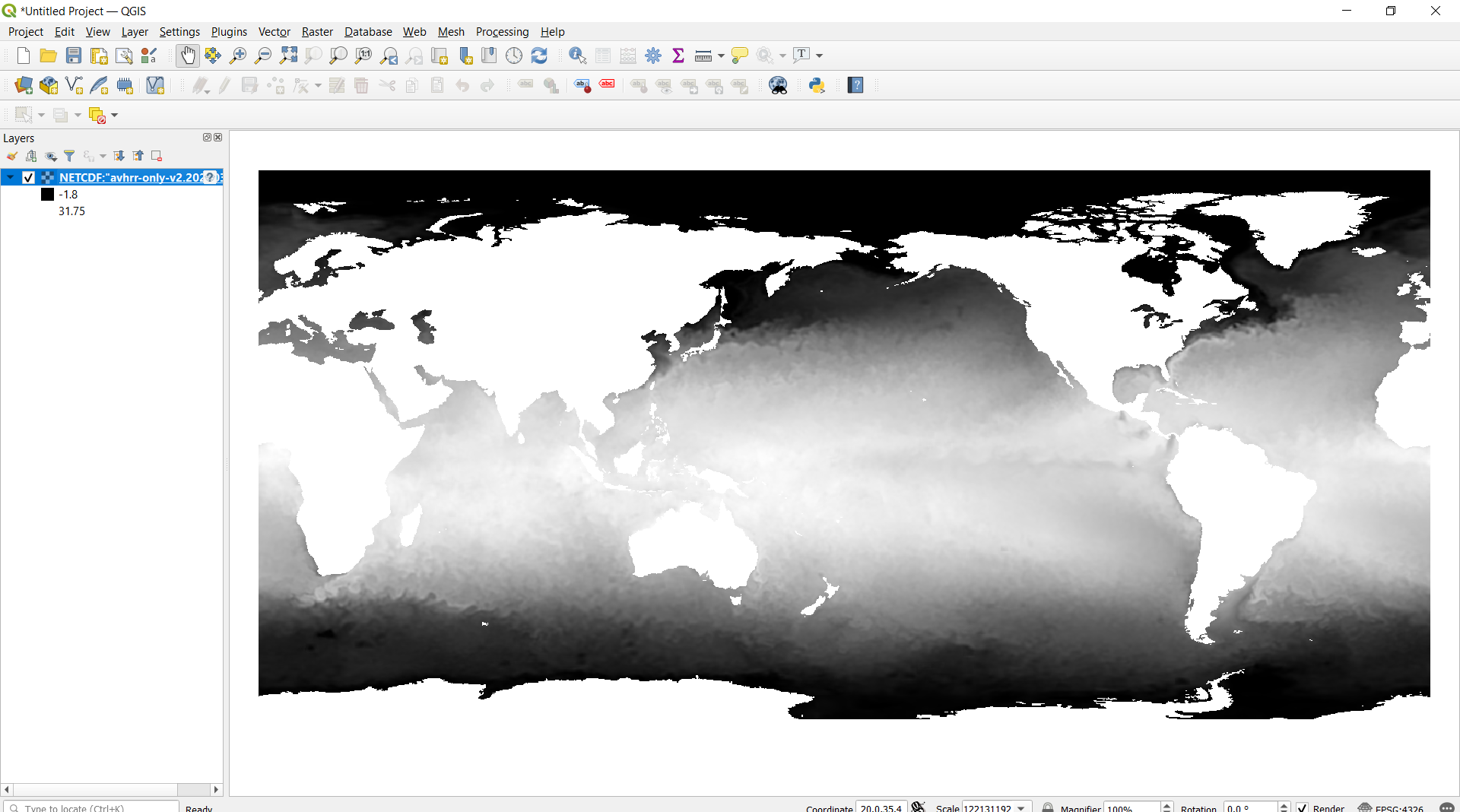This screenshot has height=812, width=1460.
Task: Select the Zoom In tool
Action: [x=238, y=56]
